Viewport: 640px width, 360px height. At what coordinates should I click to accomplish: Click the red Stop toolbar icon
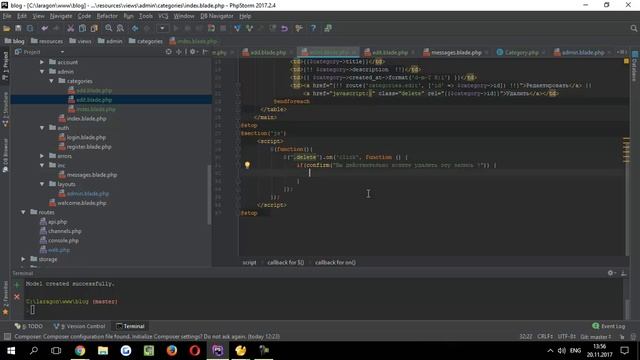(x=223, y=28)
